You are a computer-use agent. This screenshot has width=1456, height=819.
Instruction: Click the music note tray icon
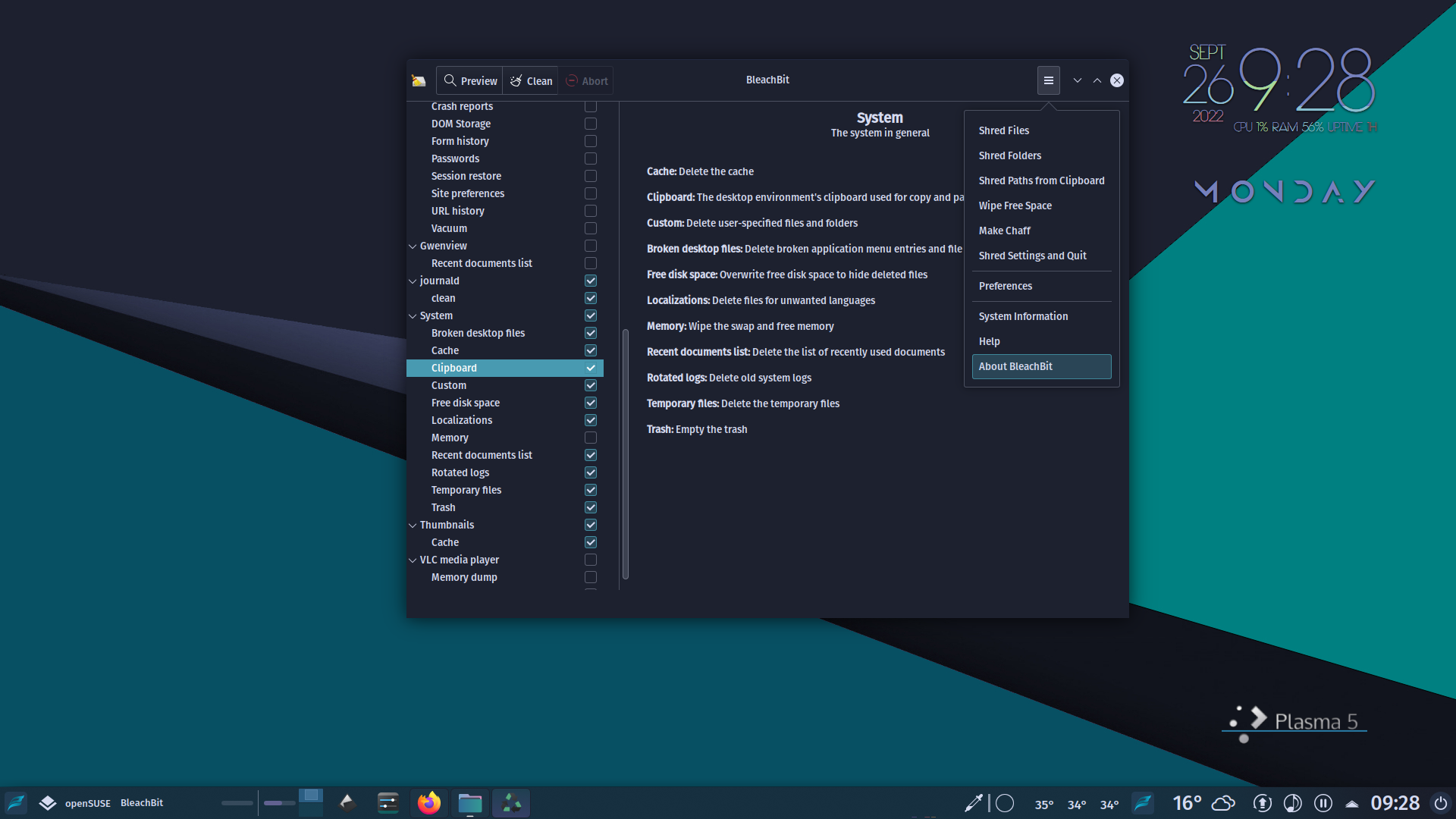coord(1293,803)
